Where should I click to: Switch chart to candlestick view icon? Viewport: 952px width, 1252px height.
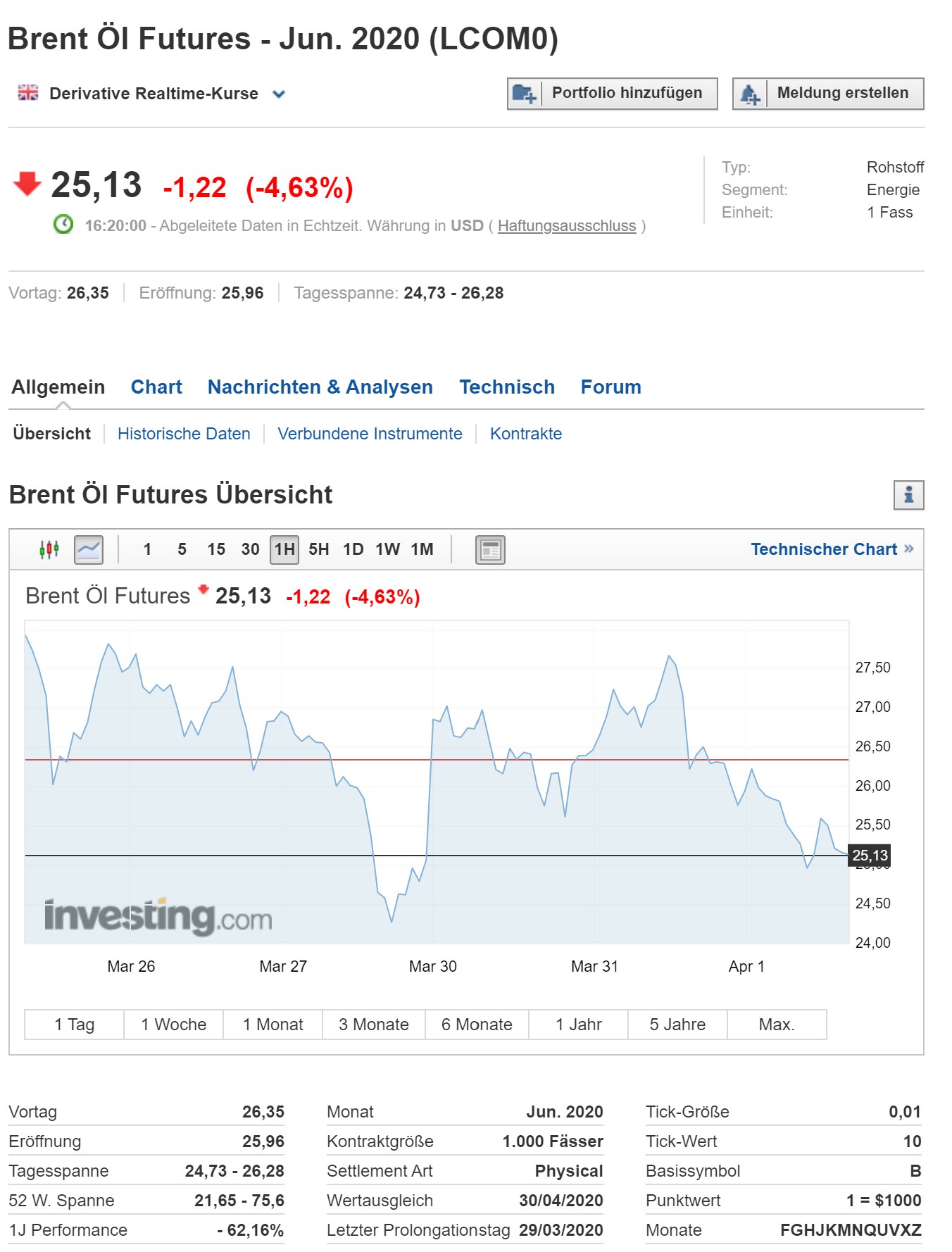(x=49, y=549)
